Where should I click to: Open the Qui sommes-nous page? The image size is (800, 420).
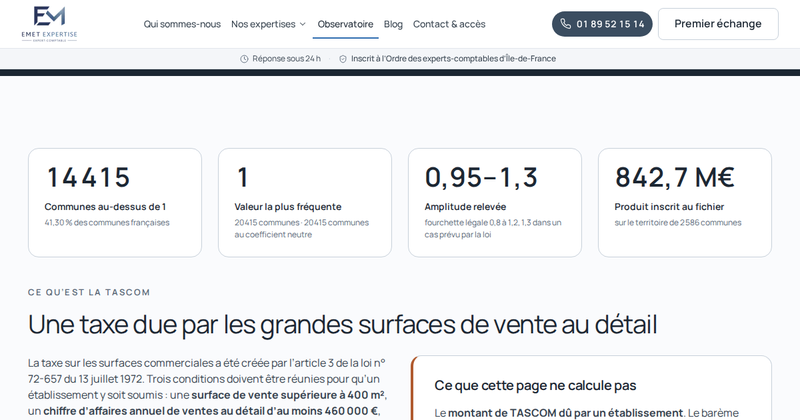[x=182, y=24]
